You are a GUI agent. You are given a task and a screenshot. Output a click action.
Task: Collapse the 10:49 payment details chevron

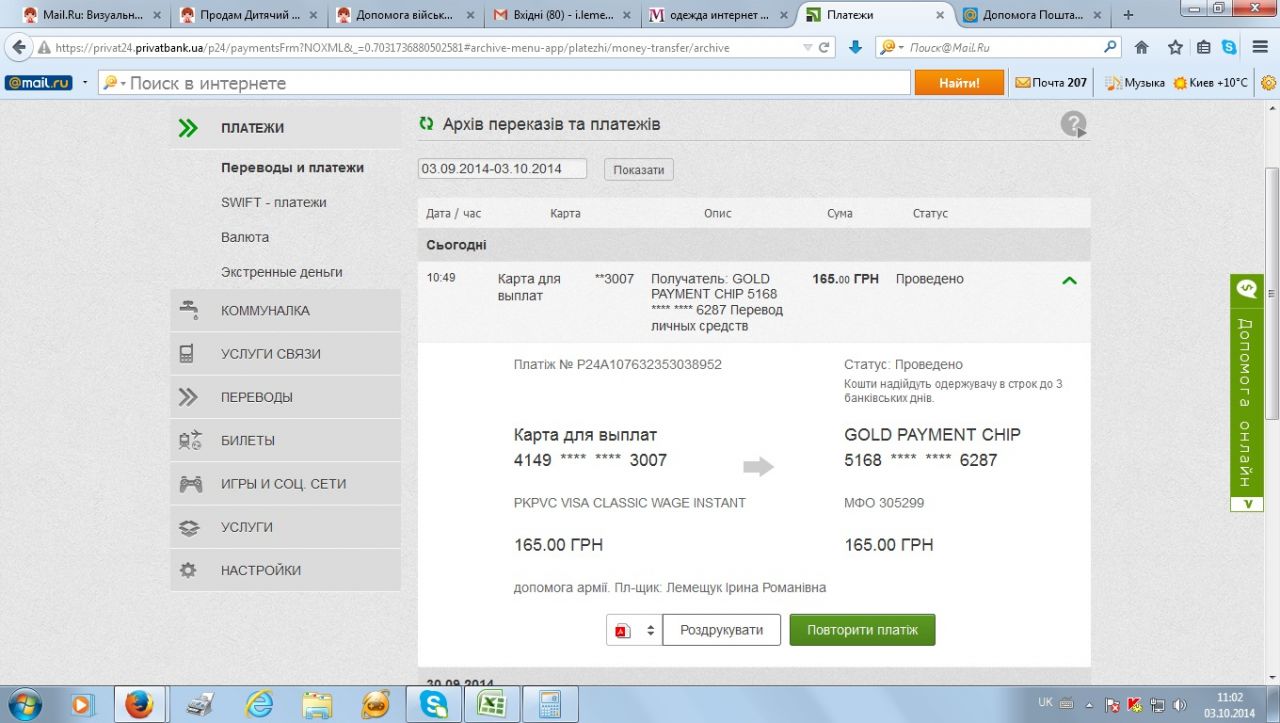(1069, 281)
